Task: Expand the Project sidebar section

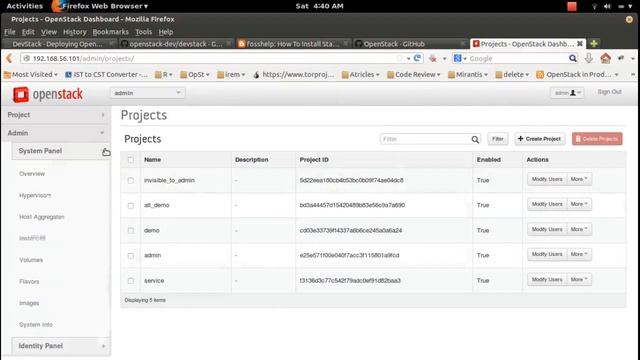Action: [x=56, y=115]
